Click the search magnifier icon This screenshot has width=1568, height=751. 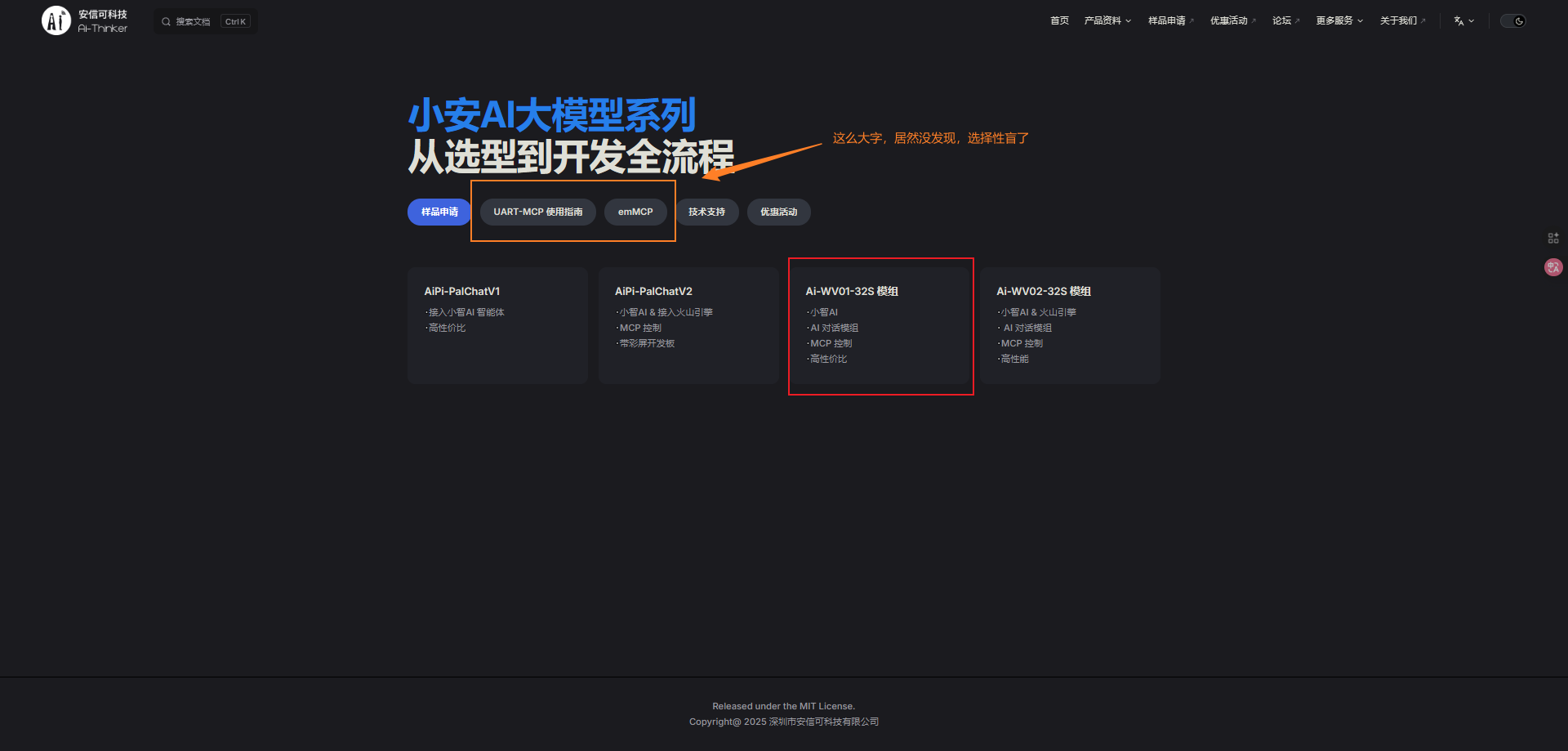tap(166, 22)
